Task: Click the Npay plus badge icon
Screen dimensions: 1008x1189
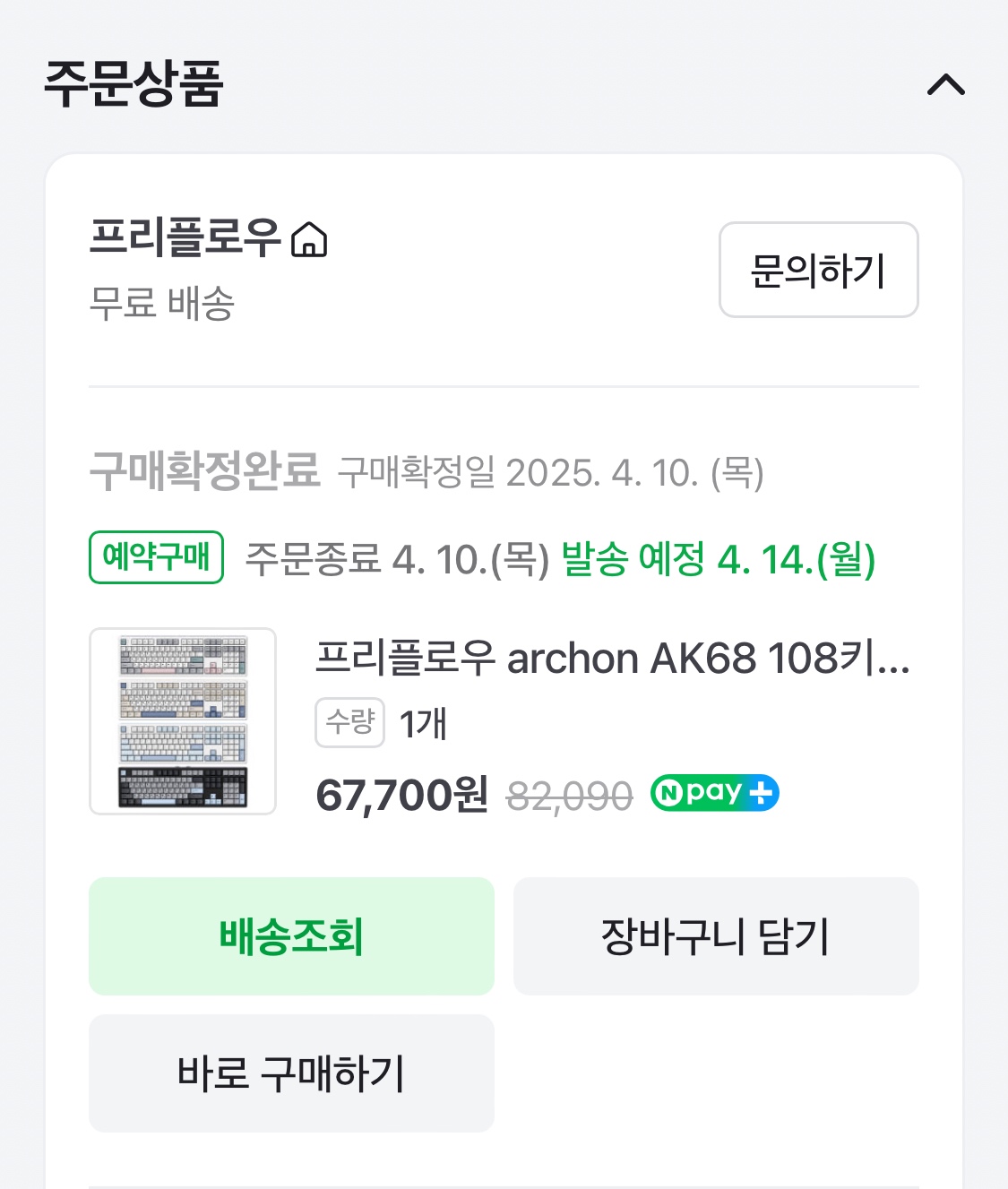Action: coord(714,793)
